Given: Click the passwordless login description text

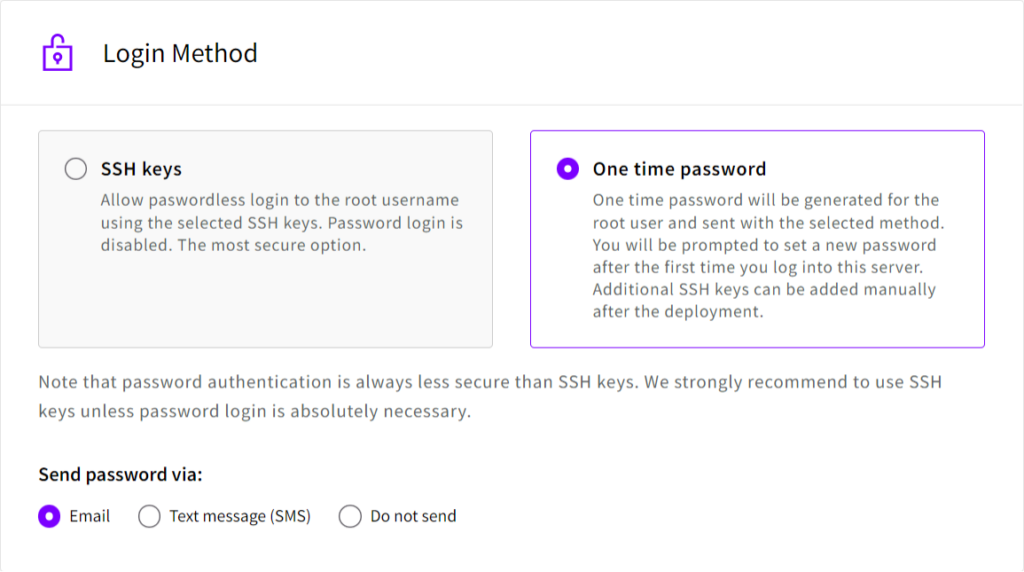Looking at the screenshot, I should [x=281, y=222].
